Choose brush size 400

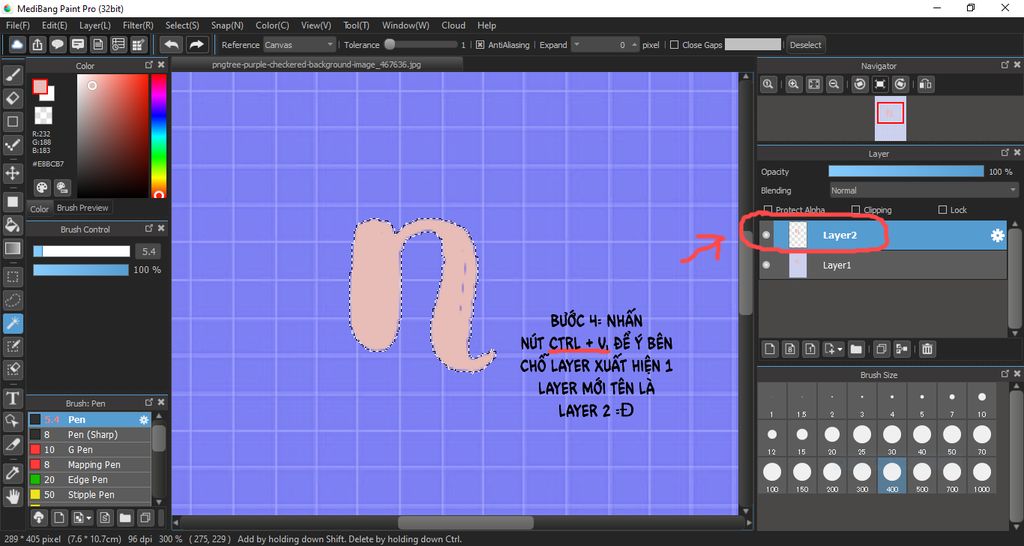tap(891, 475)
